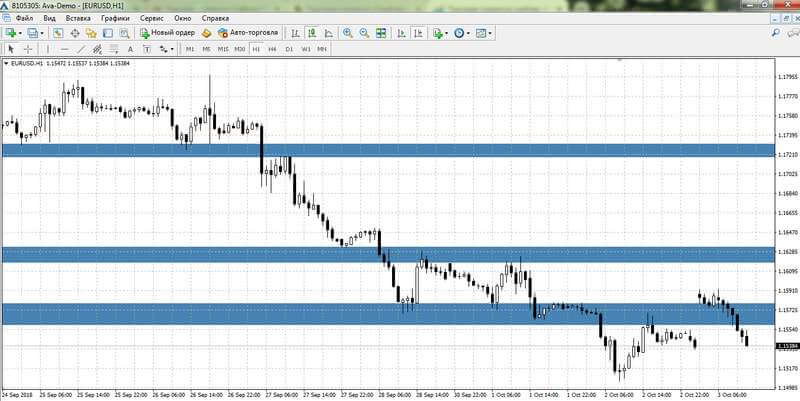The width and height of the screenshot is (800, 401).
Task: Toggle chart Auto Scroll
Action: [x=402, y=33]
